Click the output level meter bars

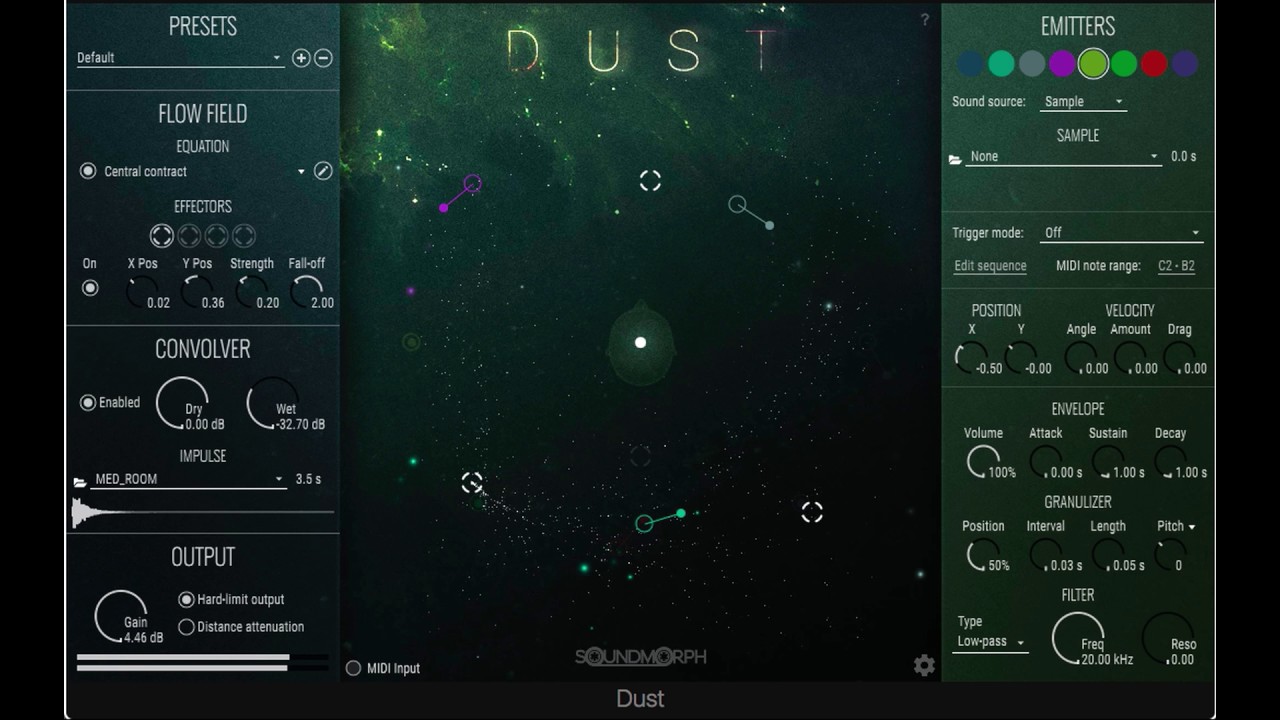(202, 662)
